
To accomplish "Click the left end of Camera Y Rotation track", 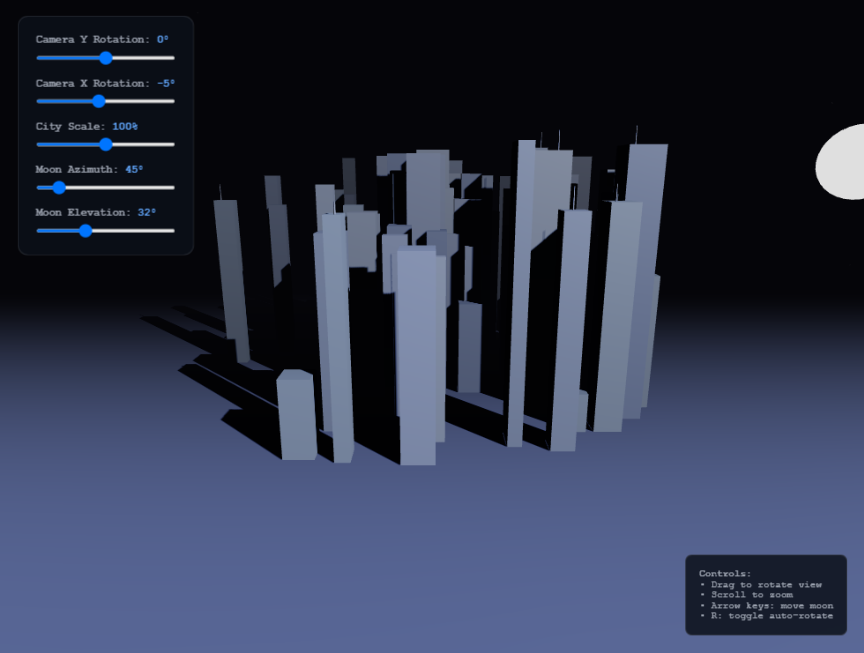I will pyautogui.click(x=39, y=58).
